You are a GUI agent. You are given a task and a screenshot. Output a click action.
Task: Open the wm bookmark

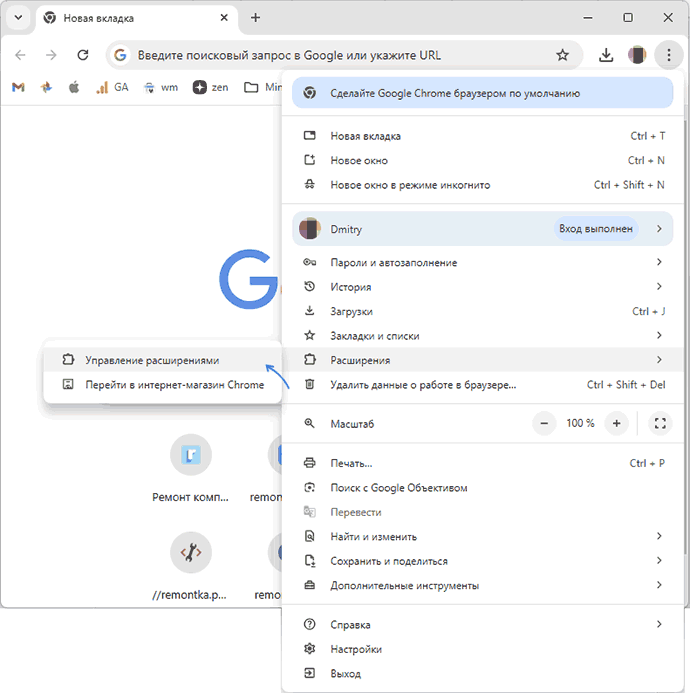point(161,88)
